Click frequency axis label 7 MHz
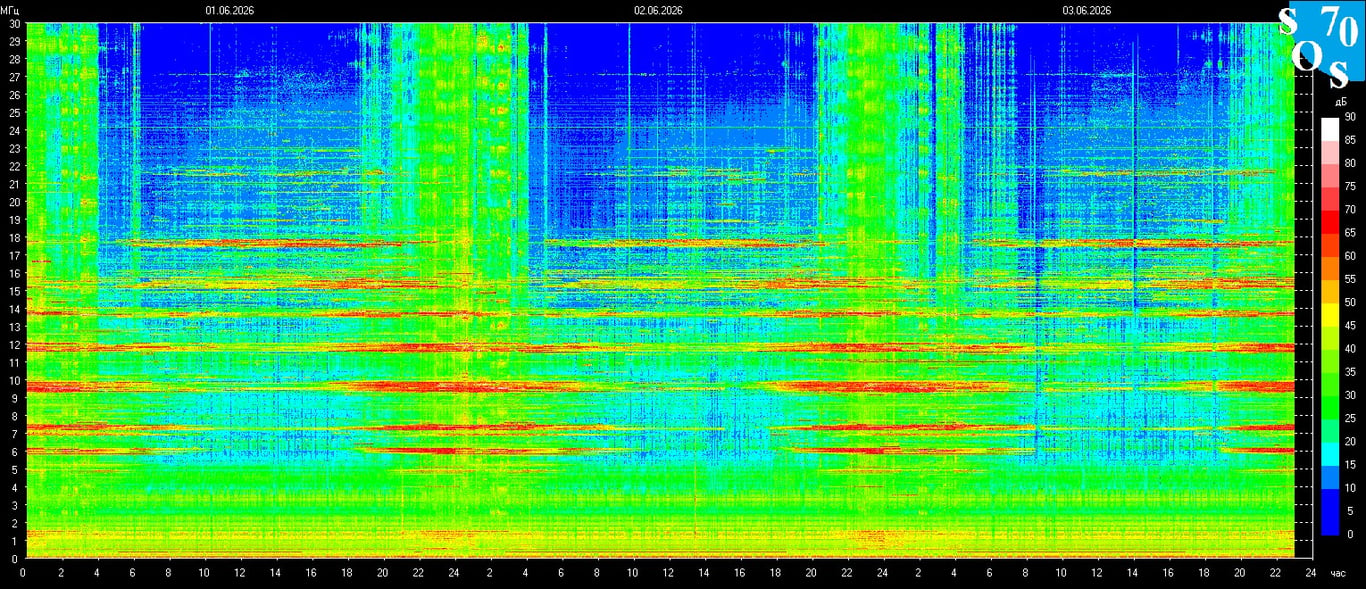1366x589 pixels. [x=17, y=434]
